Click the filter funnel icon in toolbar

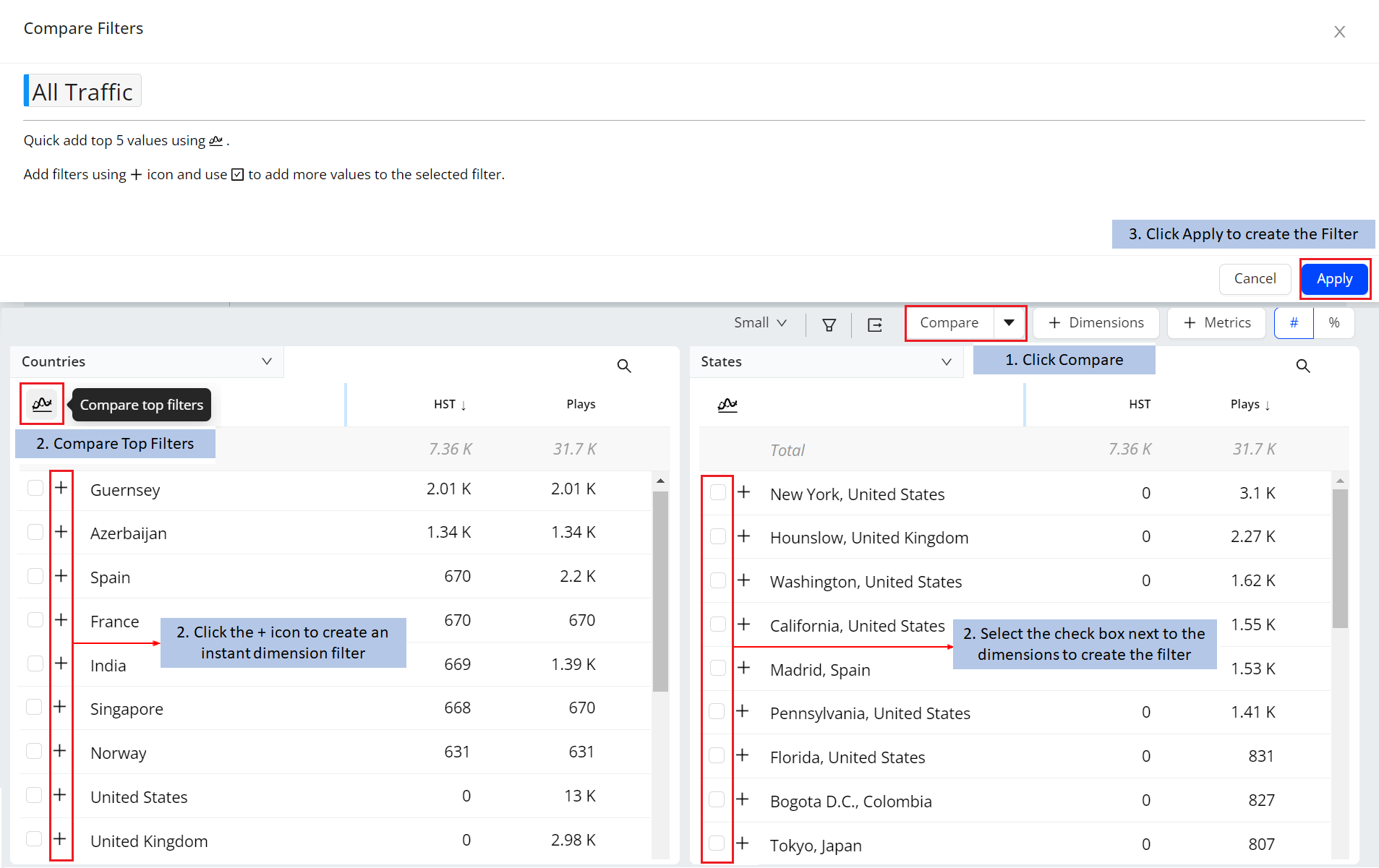coord(829,325)
